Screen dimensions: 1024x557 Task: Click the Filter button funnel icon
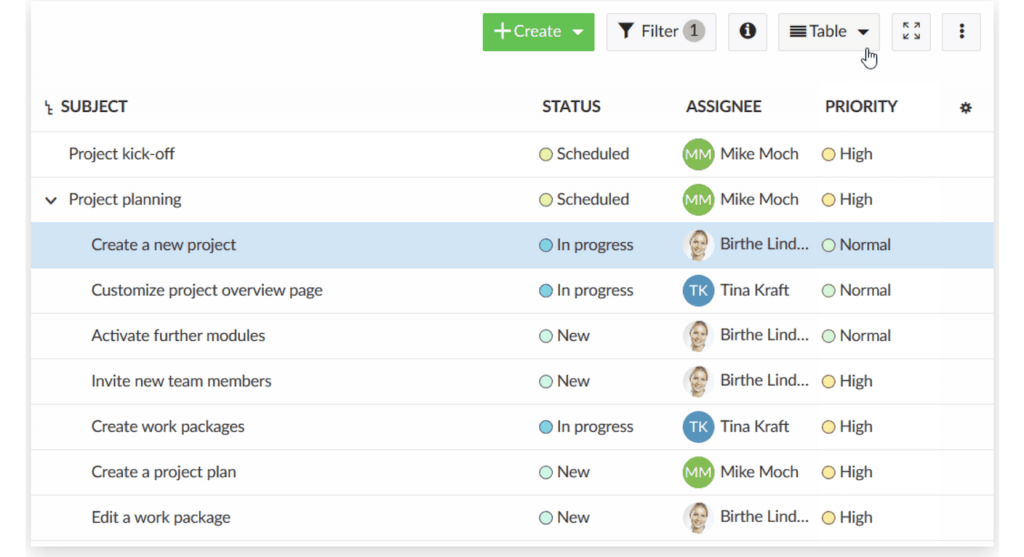click(626, 31)
